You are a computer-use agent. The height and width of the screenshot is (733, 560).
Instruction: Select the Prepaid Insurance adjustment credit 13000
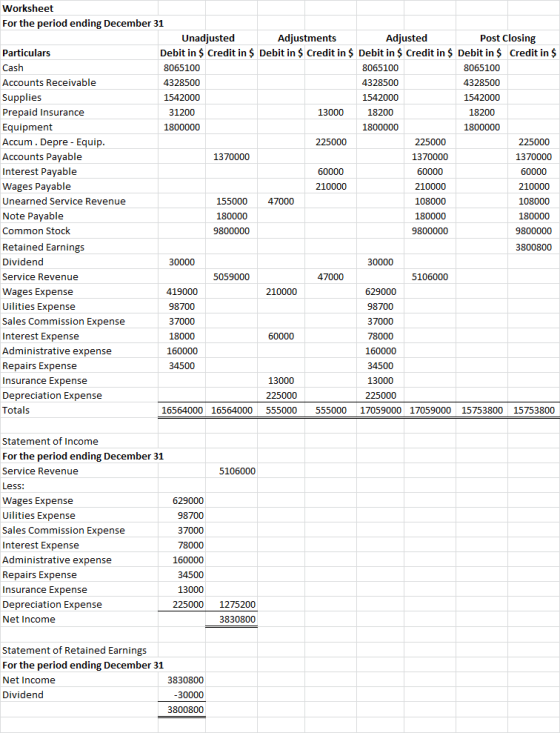[x=330, y=112]
